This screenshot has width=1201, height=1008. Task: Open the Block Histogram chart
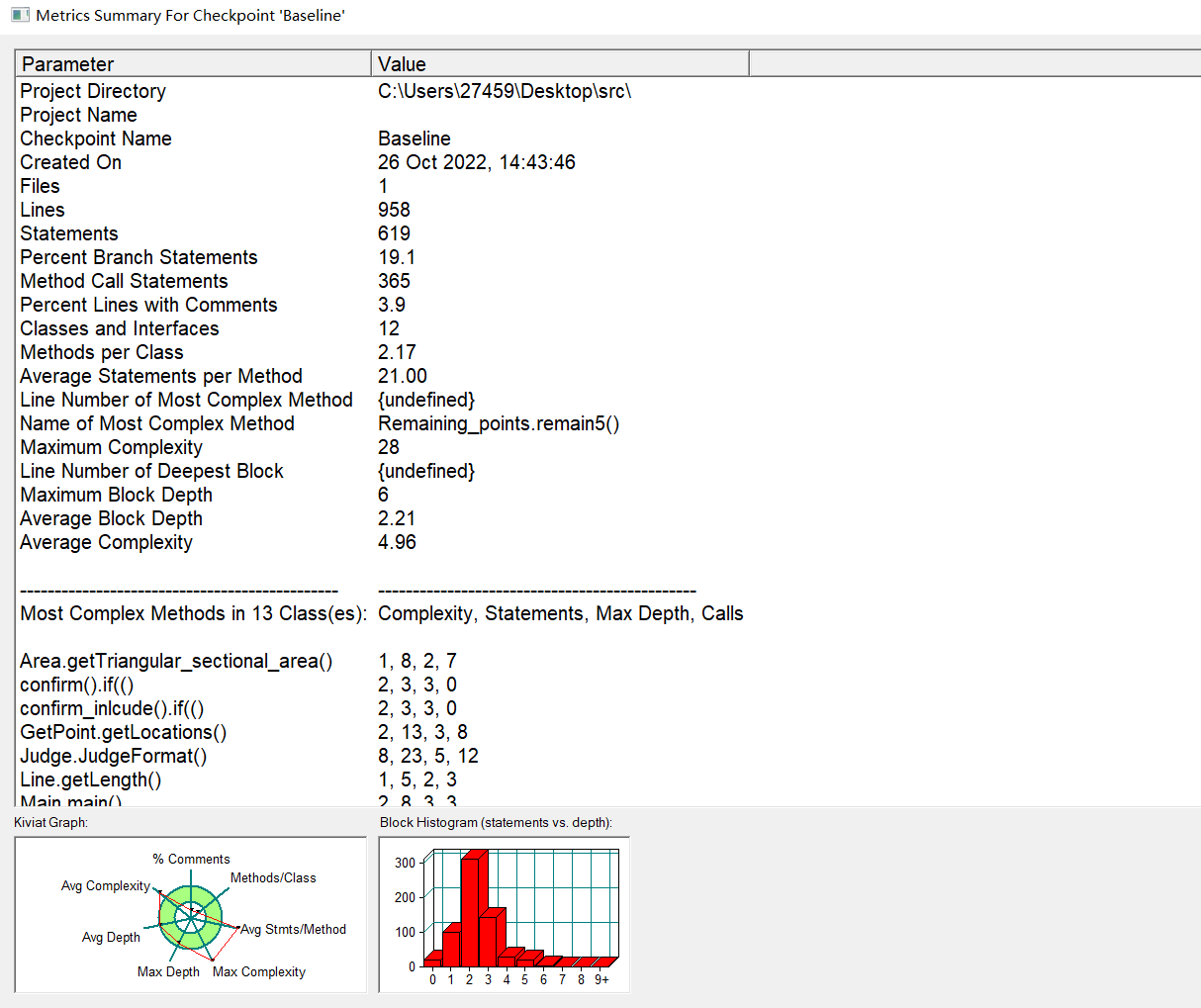pyautogui.click(x=505, y=914)
